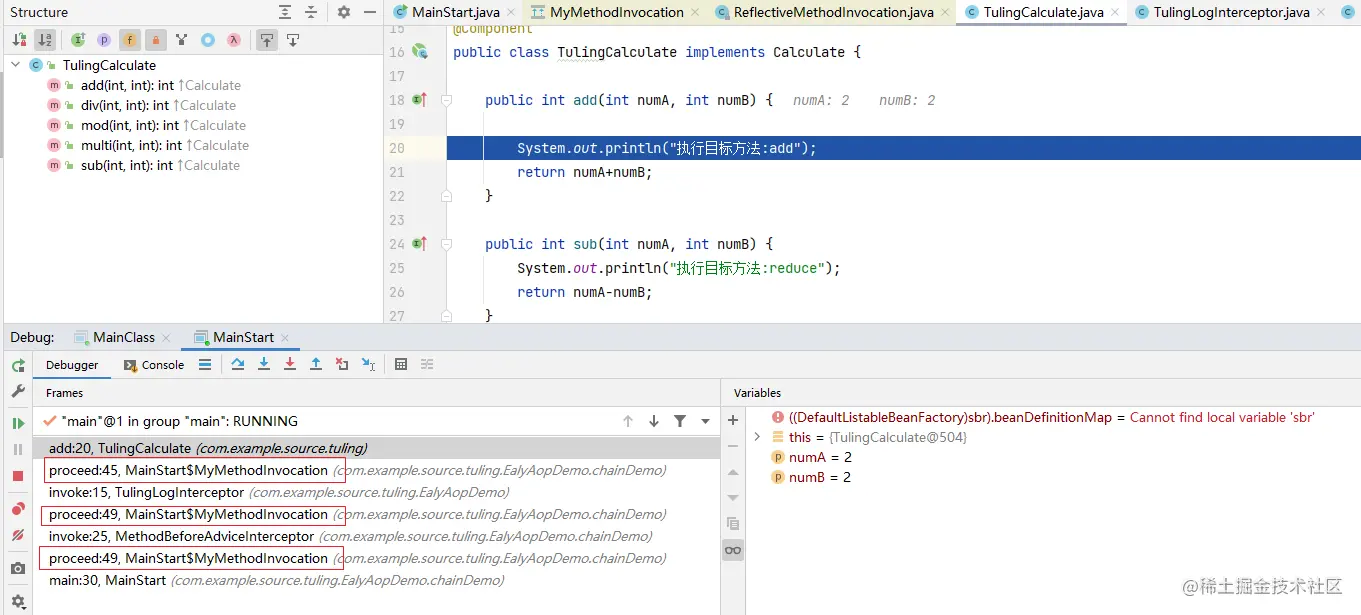Open Evaluate Expression calculator icon

pos(401,365)
